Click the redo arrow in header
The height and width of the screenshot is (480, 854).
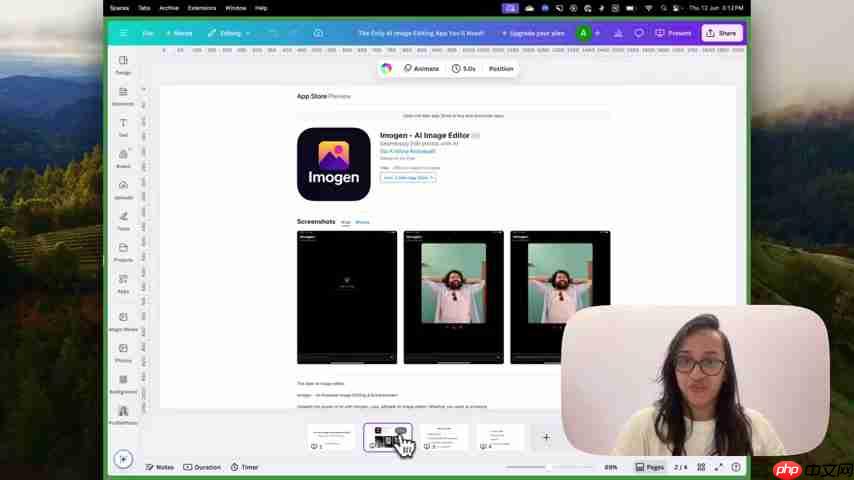292,33
